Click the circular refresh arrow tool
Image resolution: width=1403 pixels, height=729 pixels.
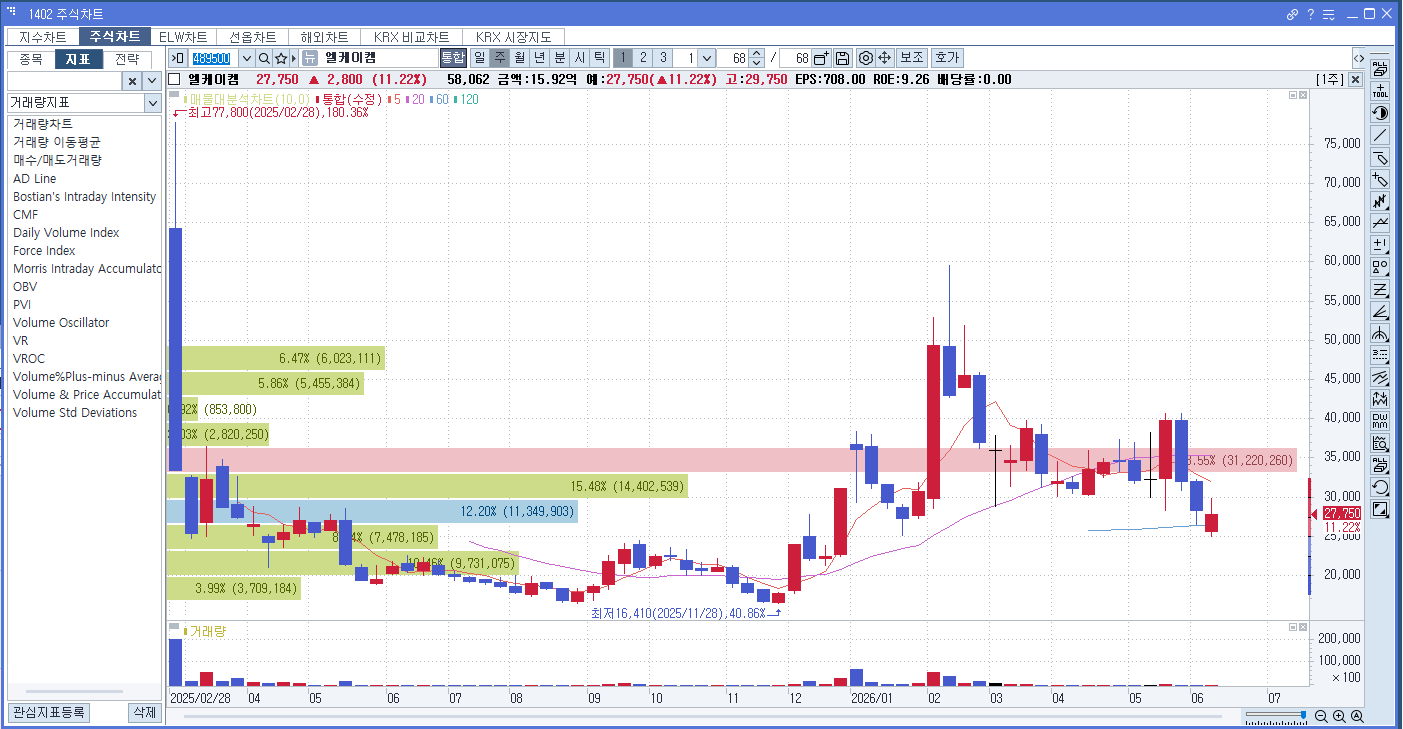tap(1380, 487)
